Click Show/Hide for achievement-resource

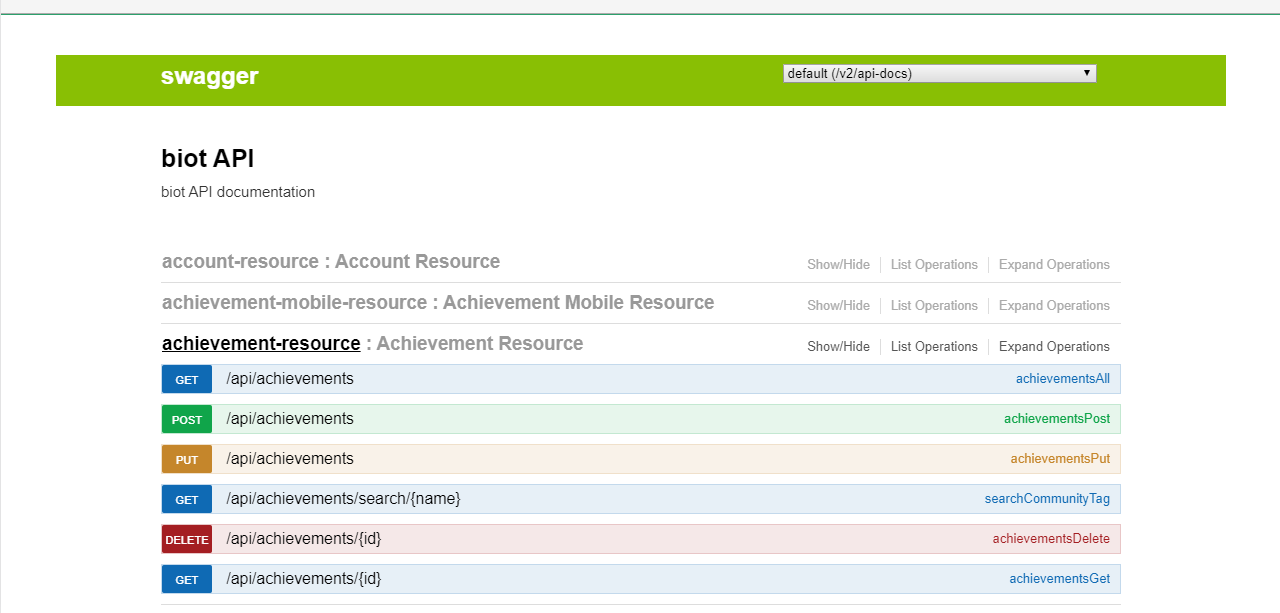point(838,347)
